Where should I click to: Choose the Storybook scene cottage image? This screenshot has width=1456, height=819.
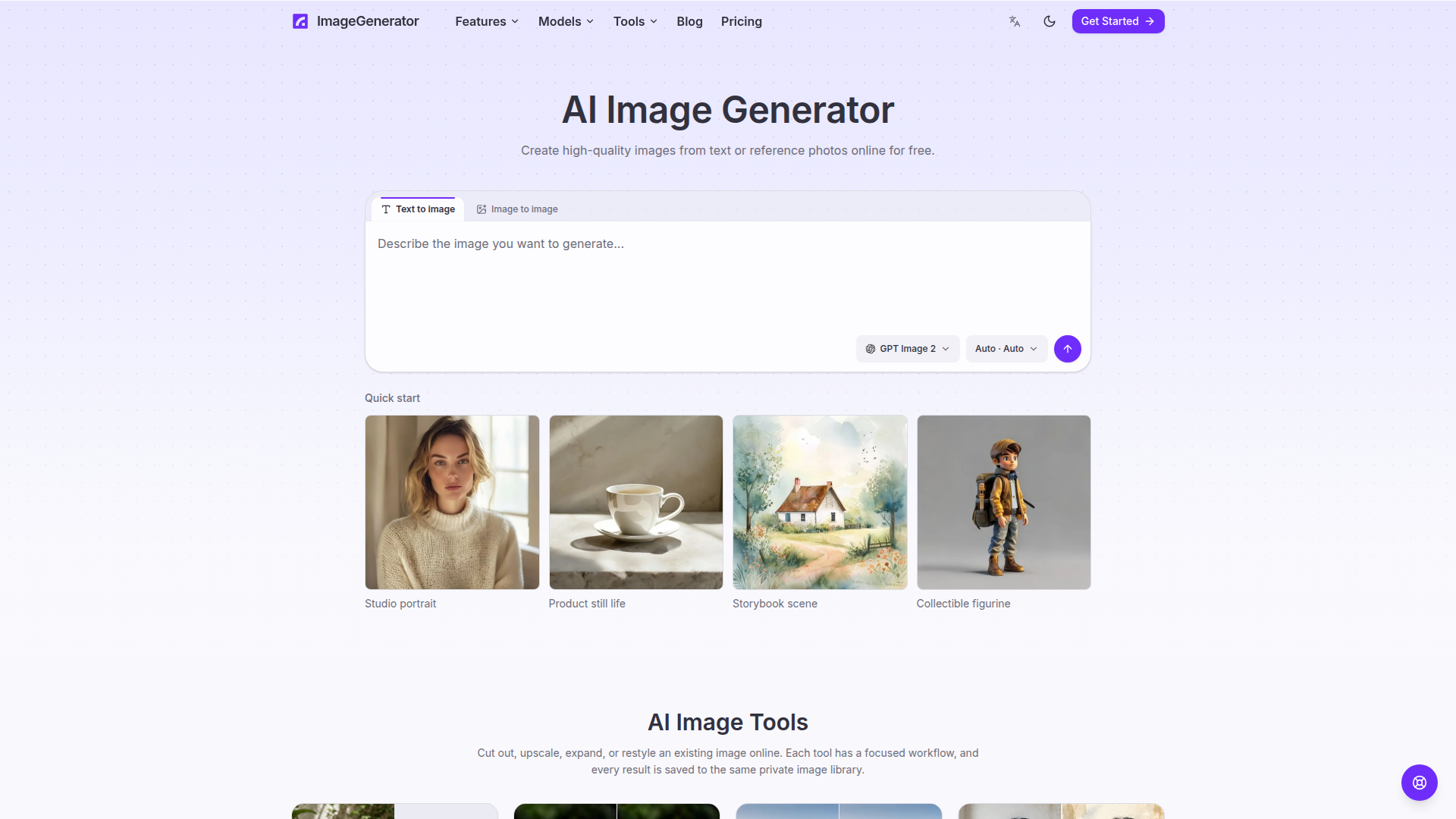820,502
